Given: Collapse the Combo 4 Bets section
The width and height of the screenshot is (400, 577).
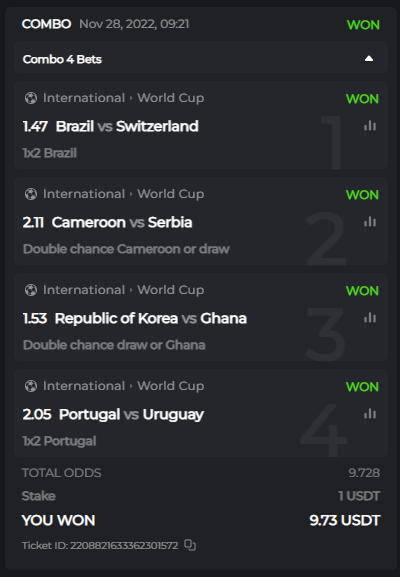Looking at the screenshot, I should tap(369, 59).
